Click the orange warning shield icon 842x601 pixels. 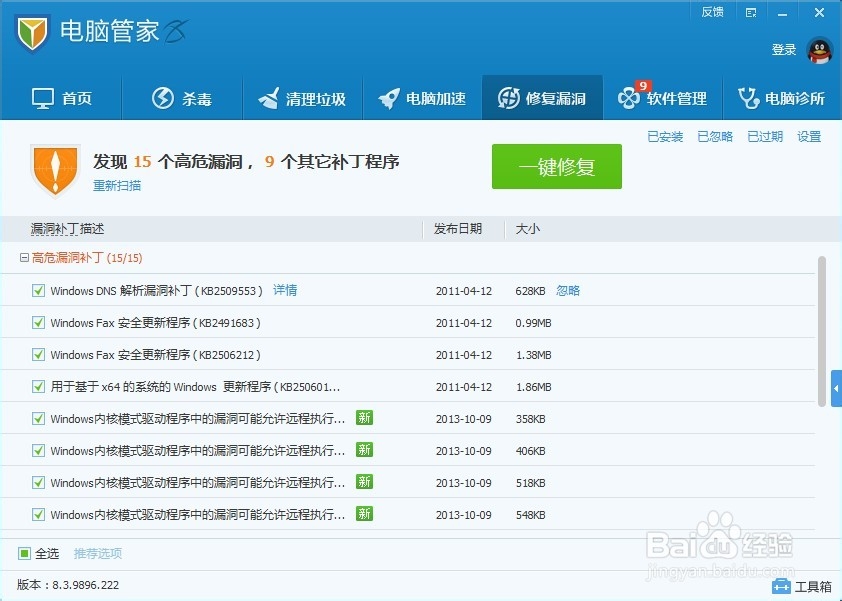(55, 170)
